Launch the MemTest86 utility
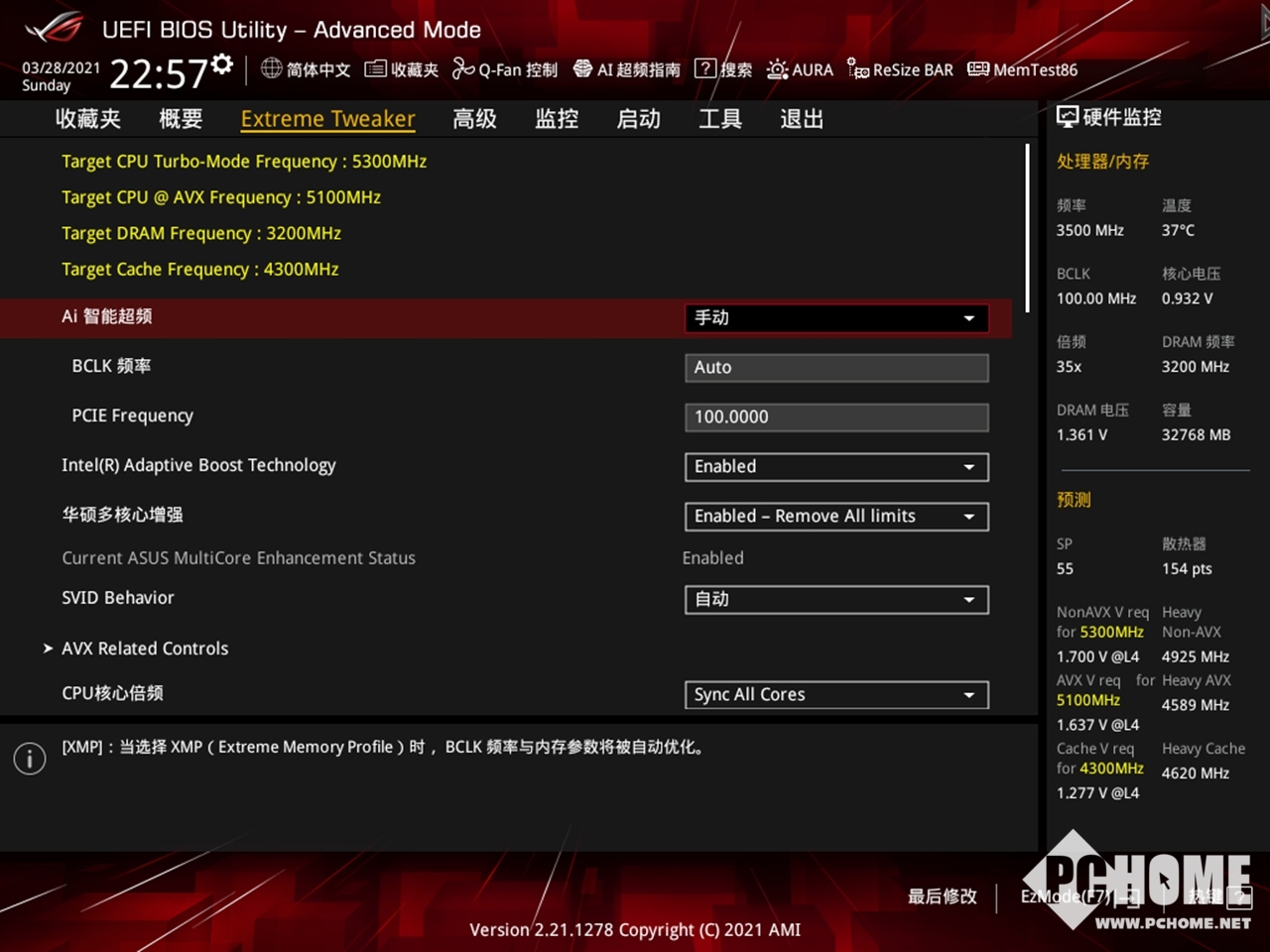 [x=1022, y=69]
